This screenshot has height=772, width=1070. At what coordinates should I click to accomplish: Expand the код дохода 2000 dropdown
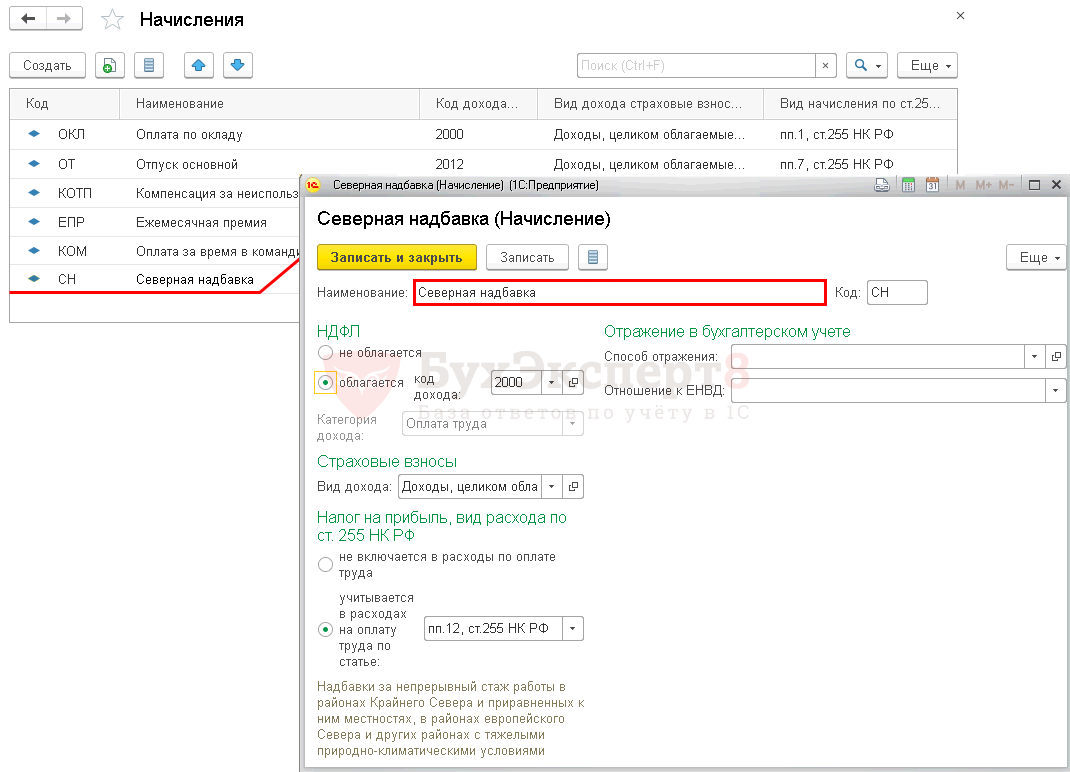click(551, 382)
